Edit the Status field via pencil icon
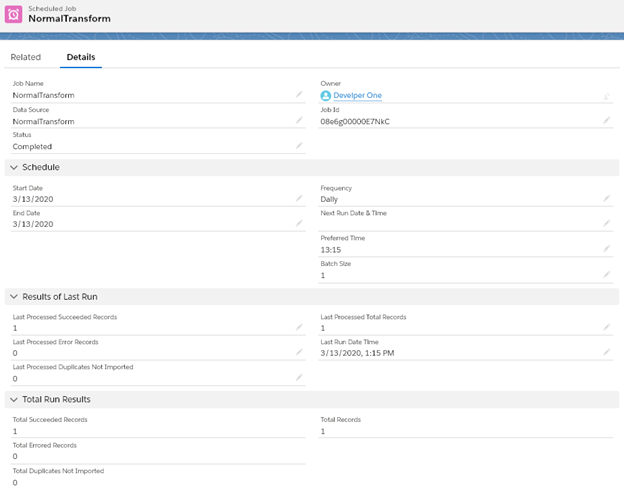 pos(298,146)
